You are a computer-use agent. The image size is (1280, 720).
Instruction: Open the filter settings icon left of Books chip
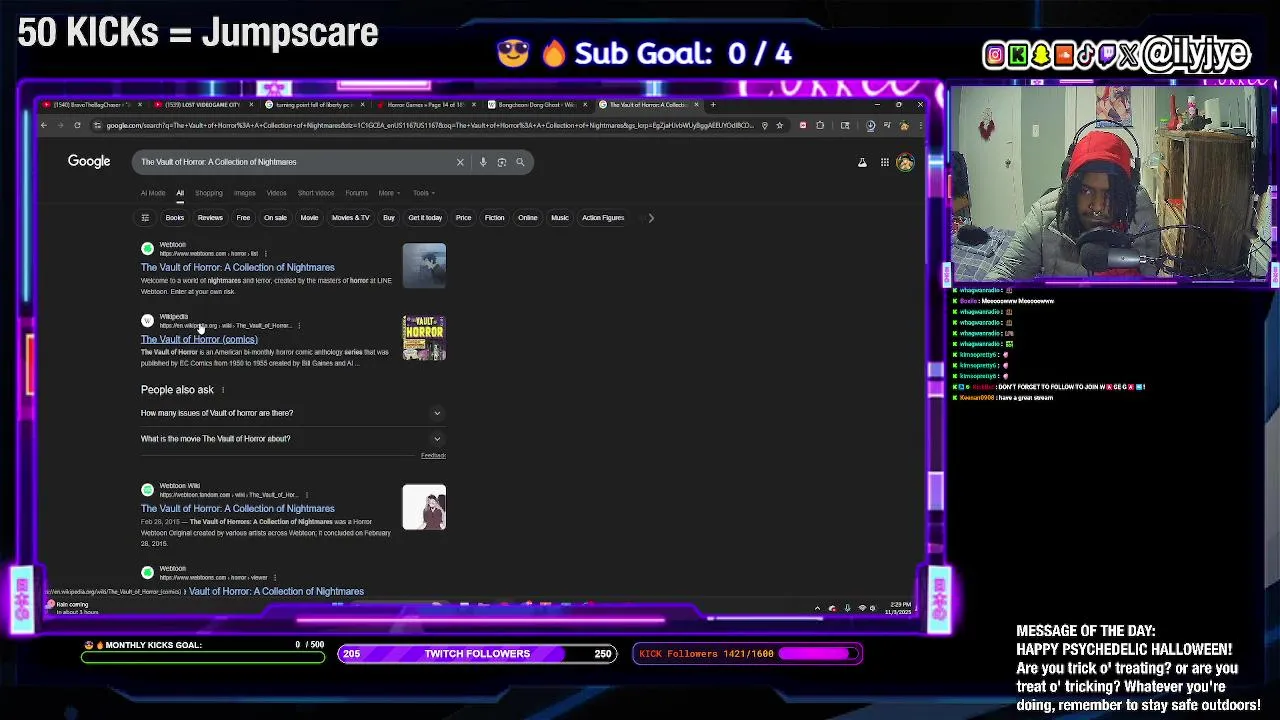[145, 217]
